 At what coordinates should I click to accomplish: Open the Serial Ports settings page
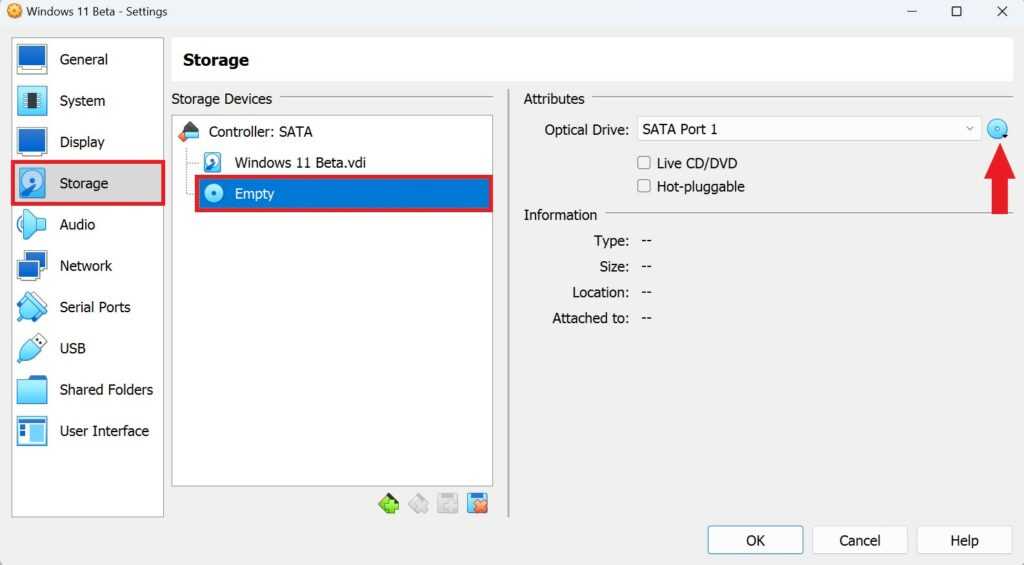click(94, 307)
